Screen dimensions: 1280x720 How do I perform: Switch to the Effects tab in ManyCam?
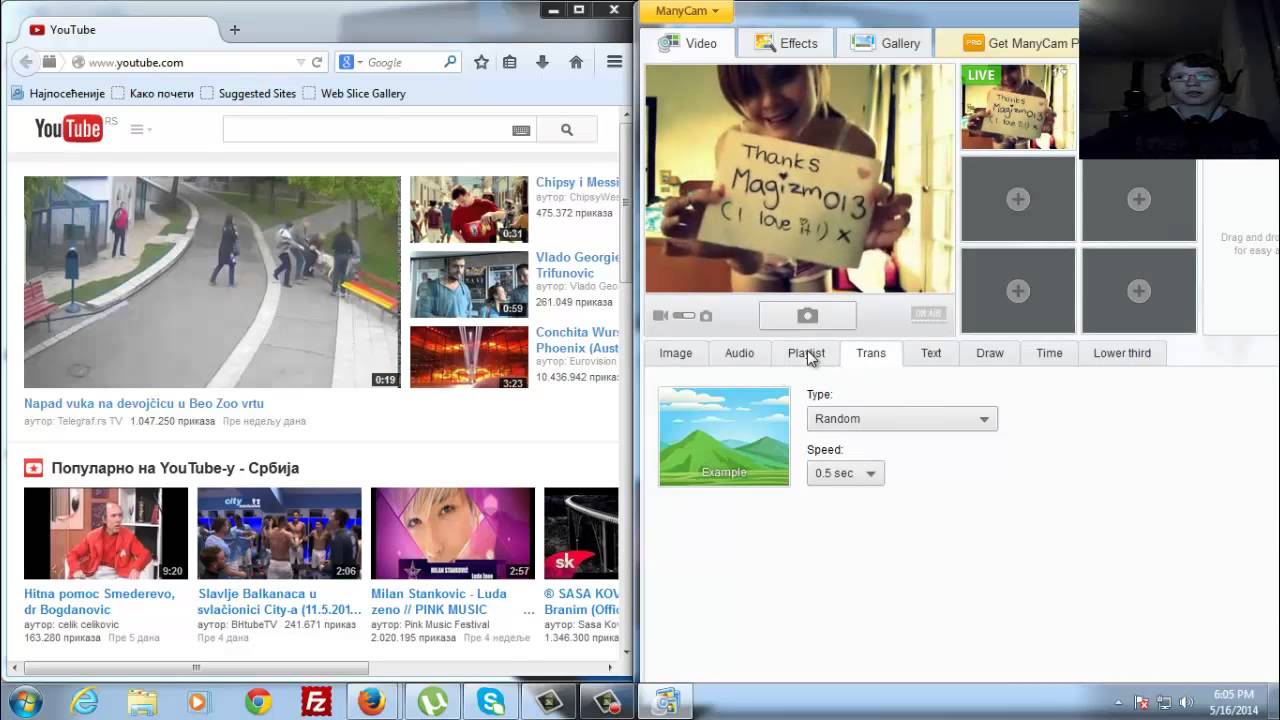[786, 43]
